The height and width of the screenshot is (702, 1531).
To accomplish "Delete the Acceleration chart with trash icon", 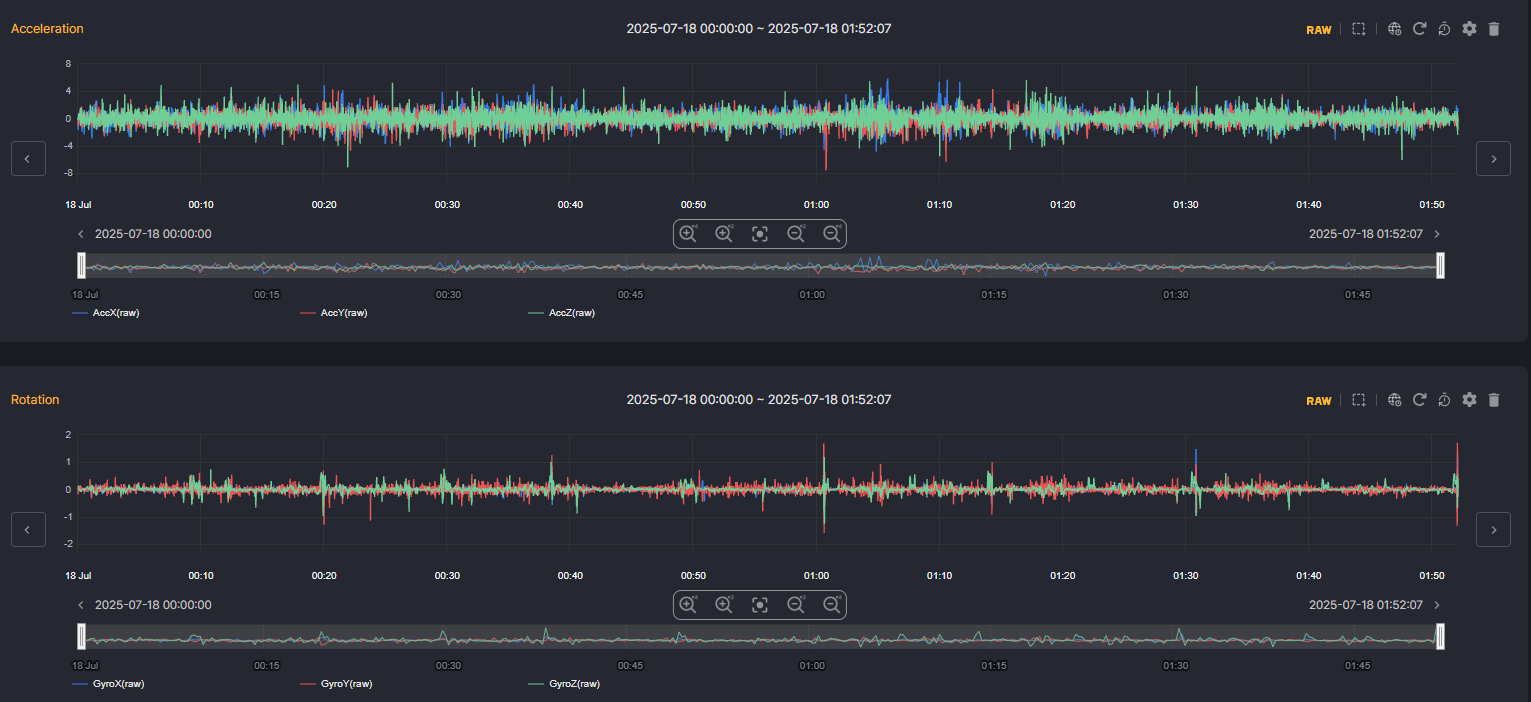I will pos(1494,29).
